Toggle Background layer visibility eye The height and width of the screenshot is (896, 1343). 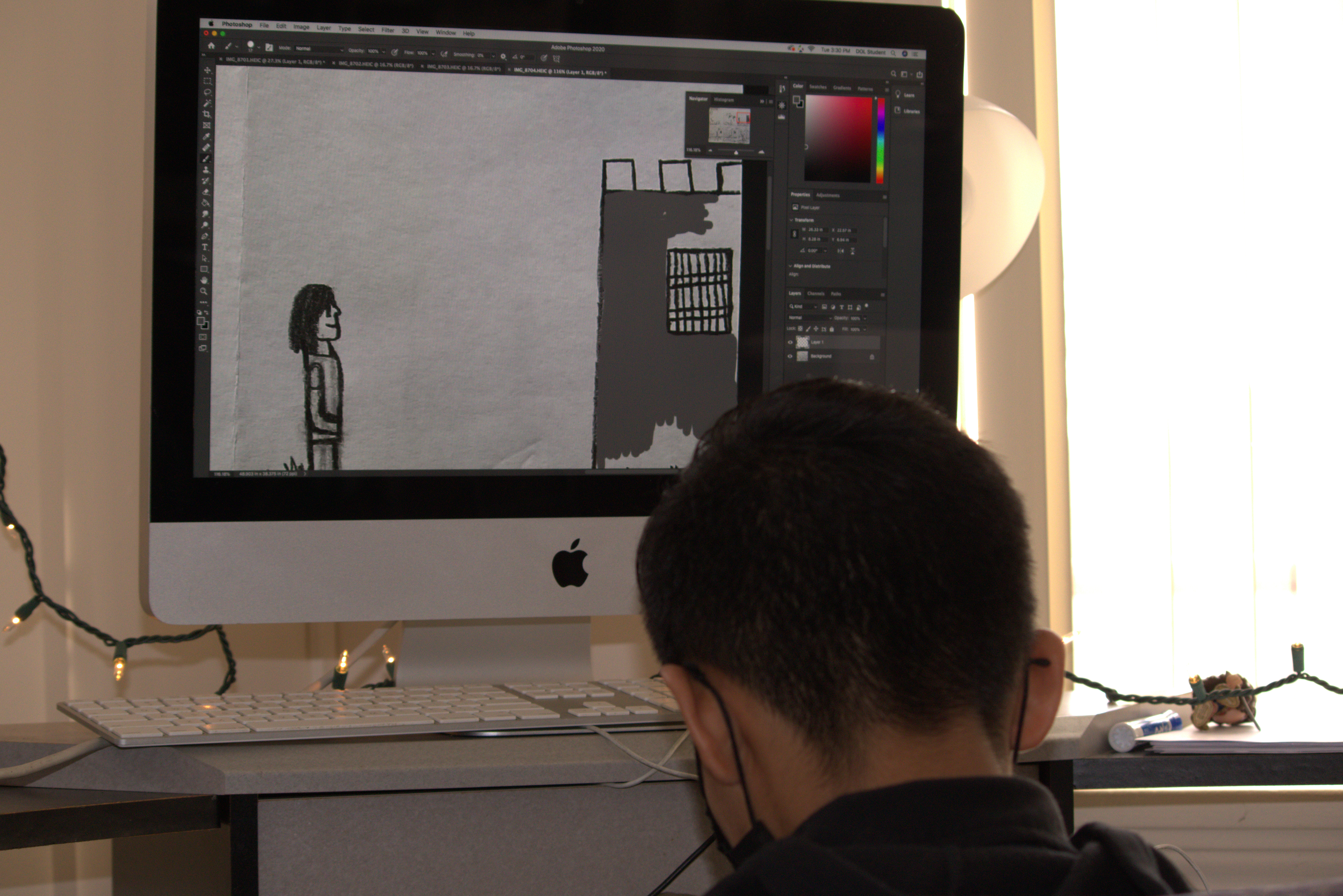pyautogui.click(x=790, y=356)
